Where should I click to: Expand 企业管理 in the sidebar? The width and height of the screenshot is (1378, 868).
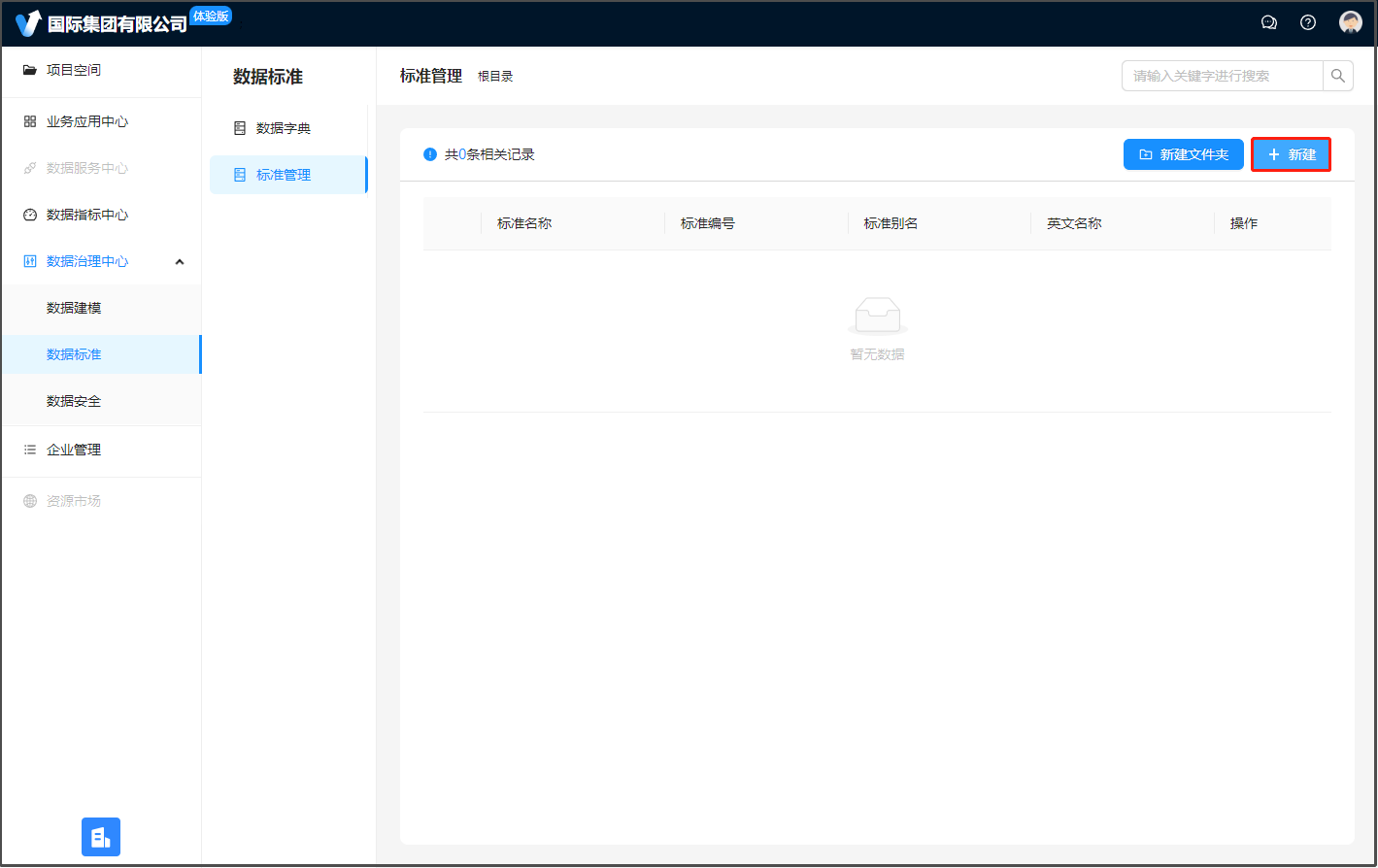74,450
